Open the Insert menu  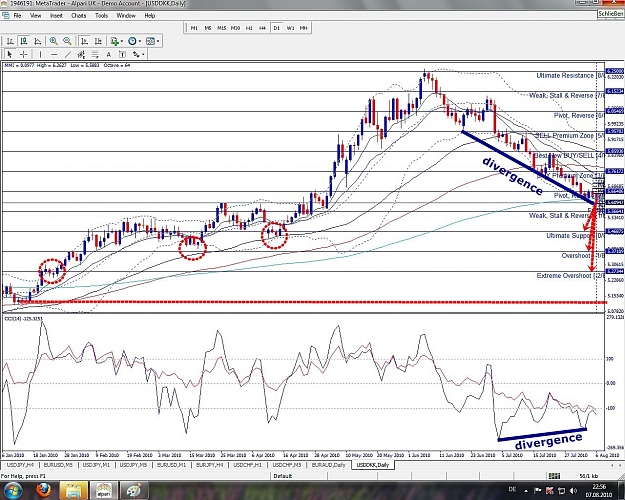[x=56, y=16]
